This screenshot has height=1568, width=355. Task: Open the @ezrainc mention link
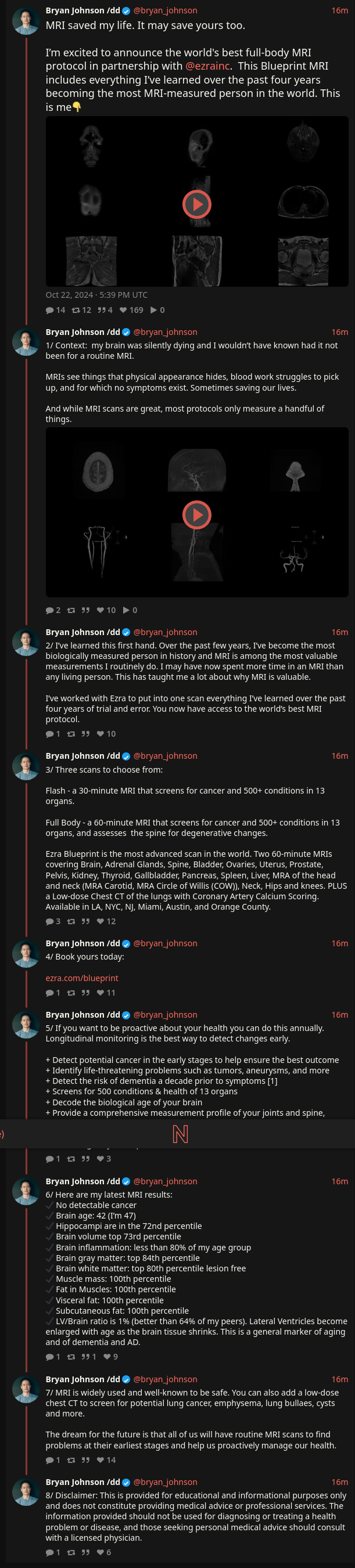[x=207, y=66]
